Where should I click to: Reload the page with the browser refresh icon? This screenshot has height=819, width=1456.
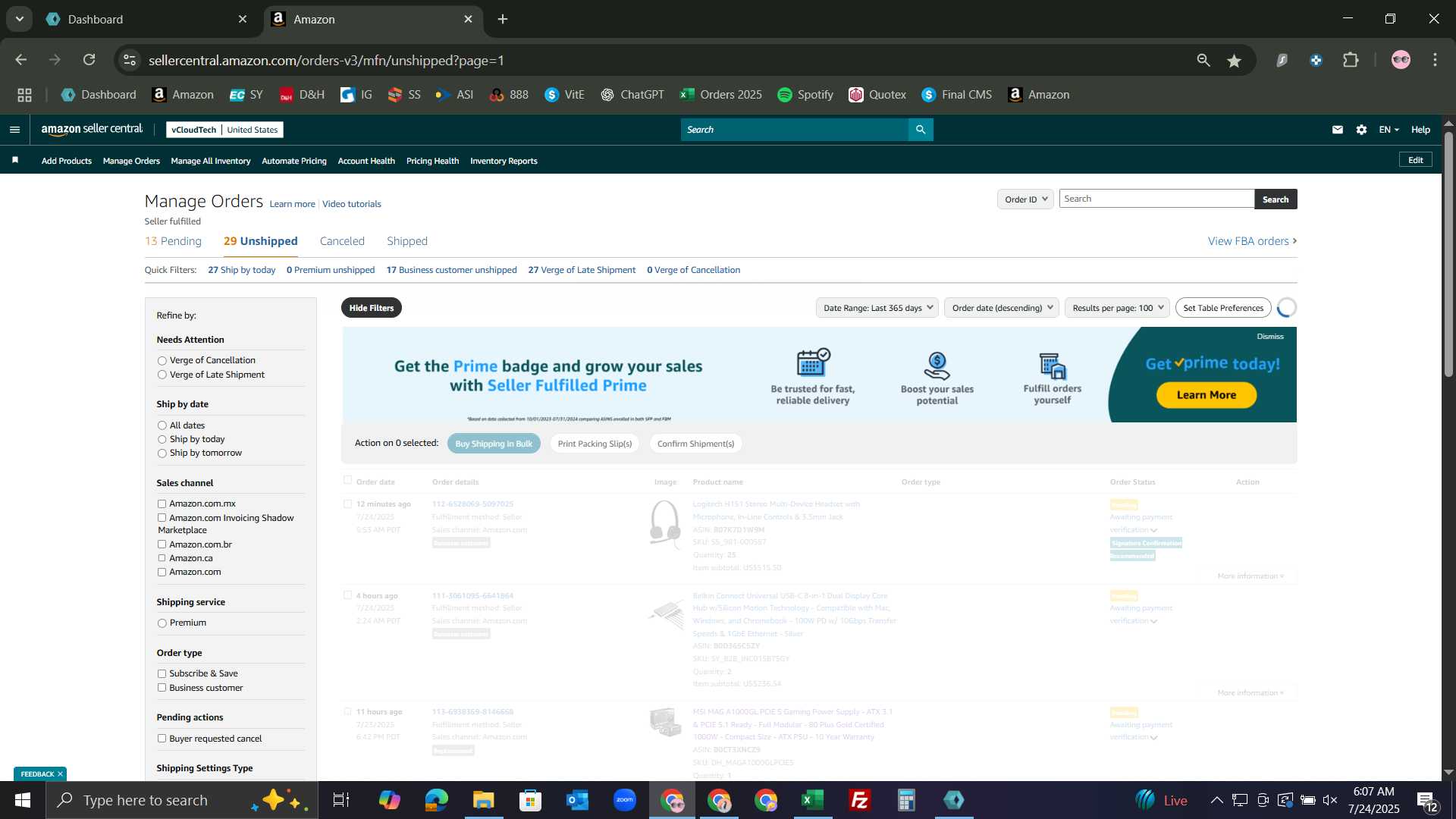89,60
